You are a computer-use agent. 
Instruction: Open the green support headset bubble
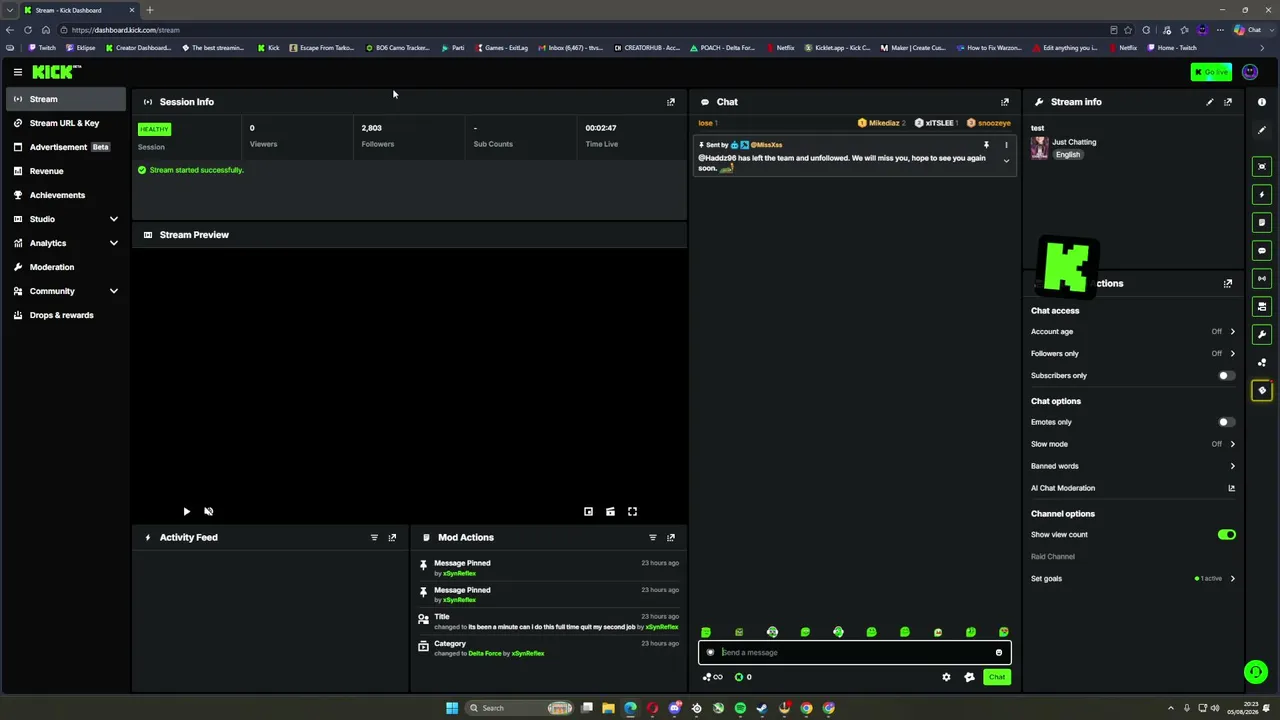click(1256, 672)
